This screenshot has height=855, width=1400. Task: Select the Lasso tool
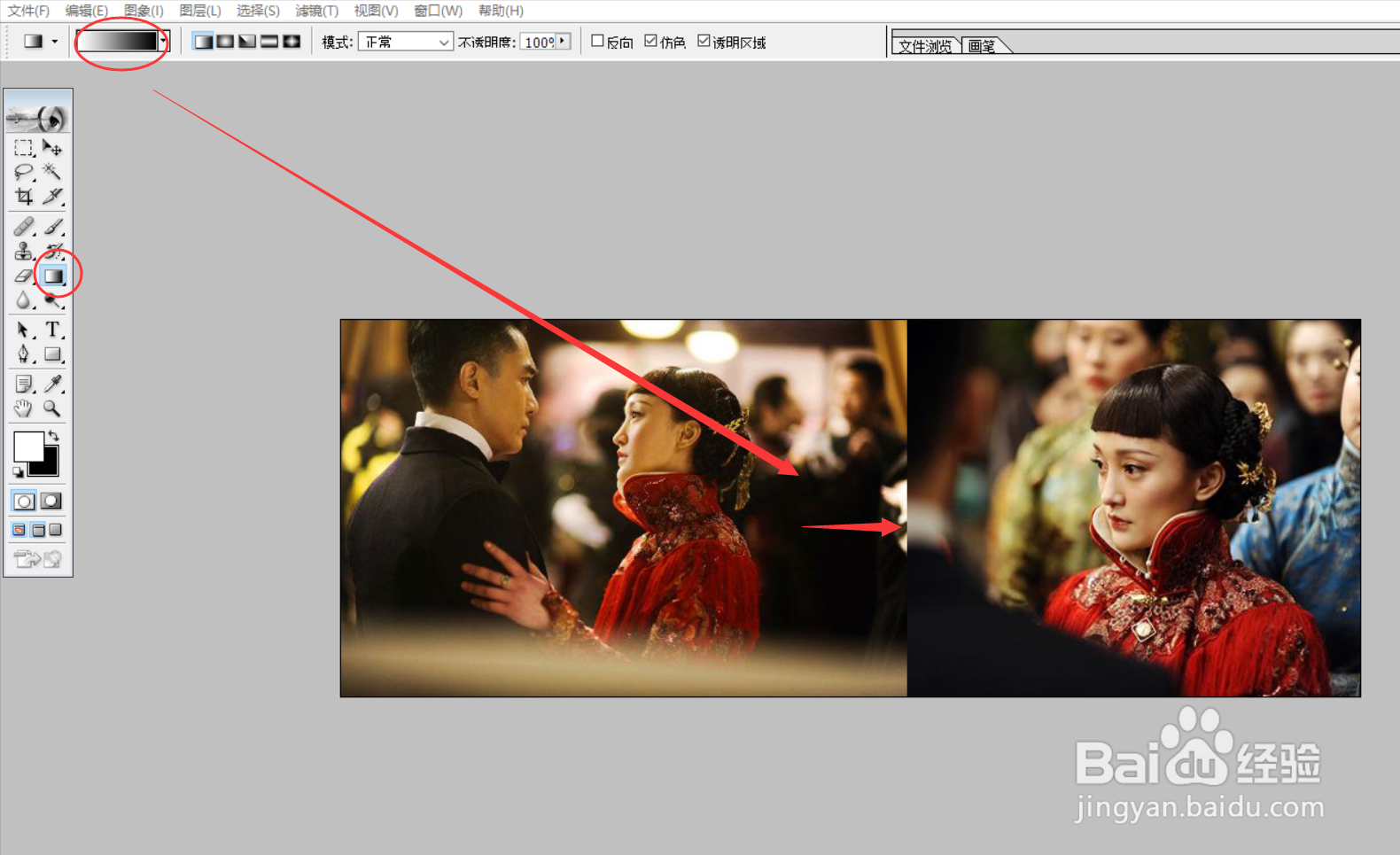click(x=24, y=172)
